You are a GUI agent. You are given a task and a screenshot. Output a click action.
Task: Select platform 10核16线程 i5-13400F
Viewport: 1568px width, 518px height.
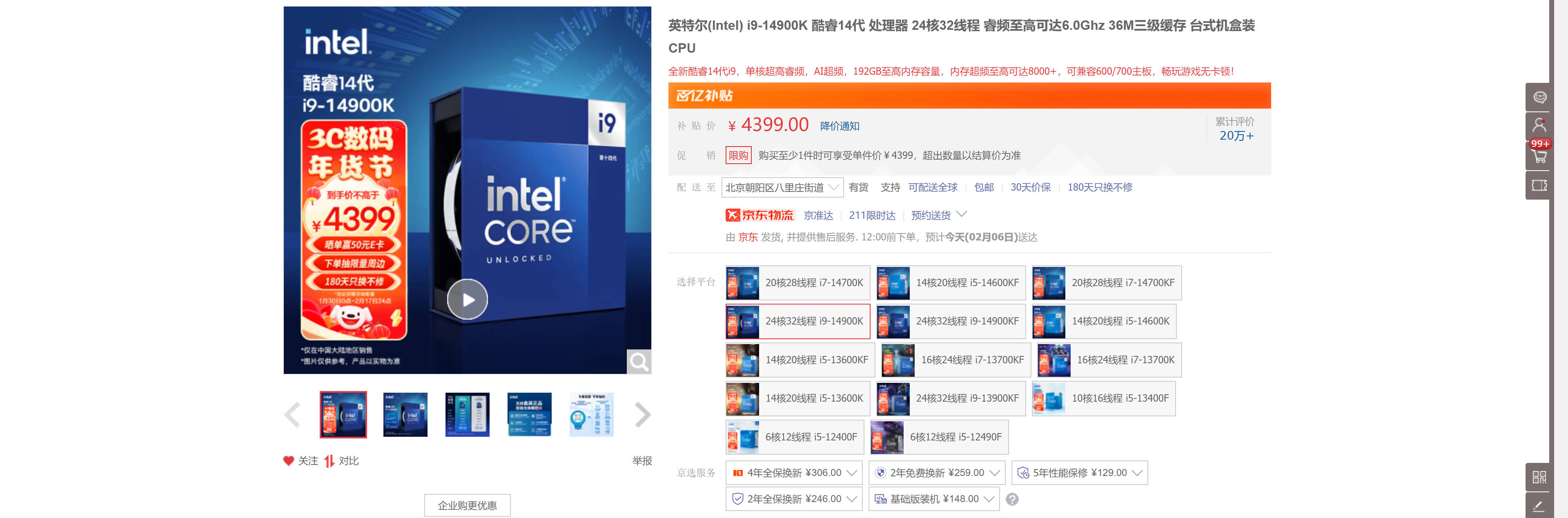click(1104, 398)
